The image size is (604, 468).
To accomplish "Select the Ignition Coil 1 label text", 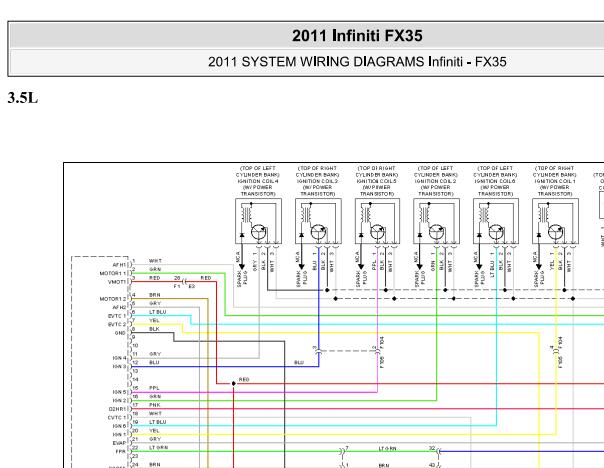I will tap(555, 181).
